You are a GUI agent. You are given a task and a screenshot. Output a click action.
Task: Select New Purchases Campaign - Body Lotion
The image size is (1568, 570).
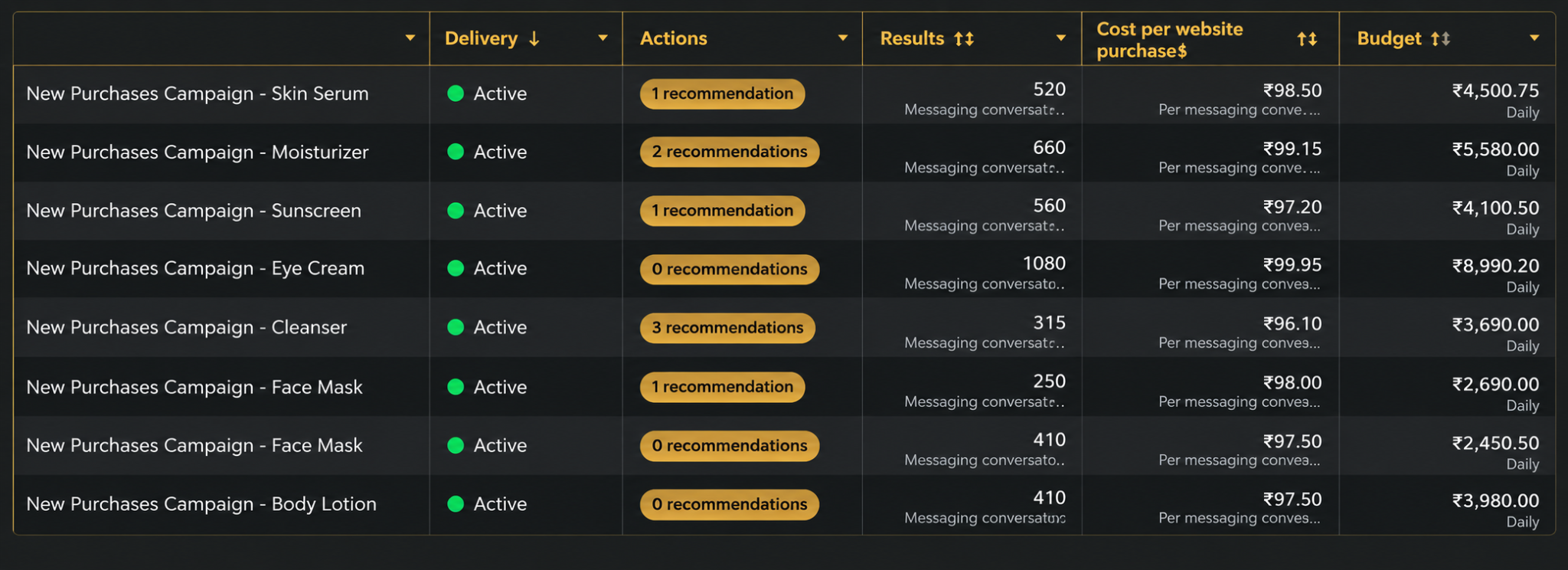click(x=201, y=504)
